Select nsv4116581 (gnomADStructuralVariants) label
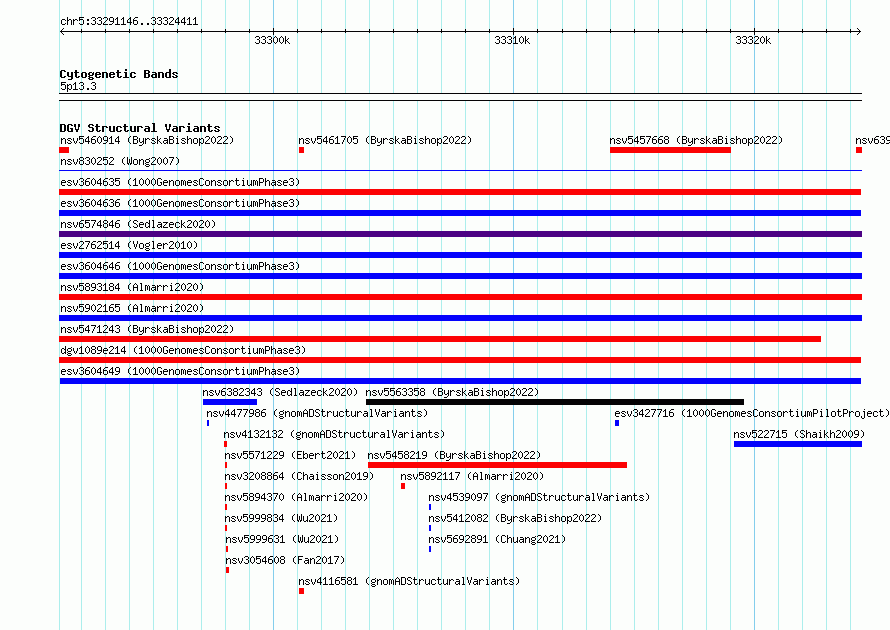 click(x=409, y=581)
